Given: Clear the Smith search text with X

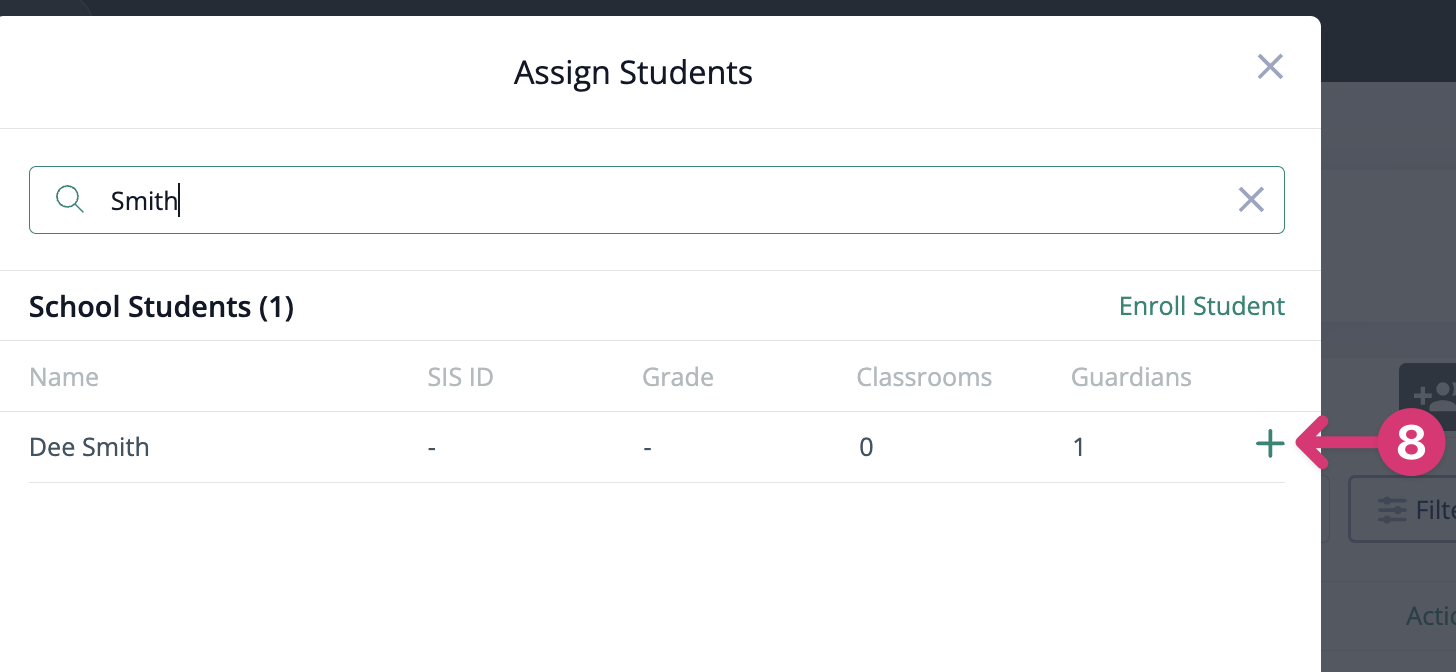Looking at the screenshot, I should click(x=1251, y=200).
